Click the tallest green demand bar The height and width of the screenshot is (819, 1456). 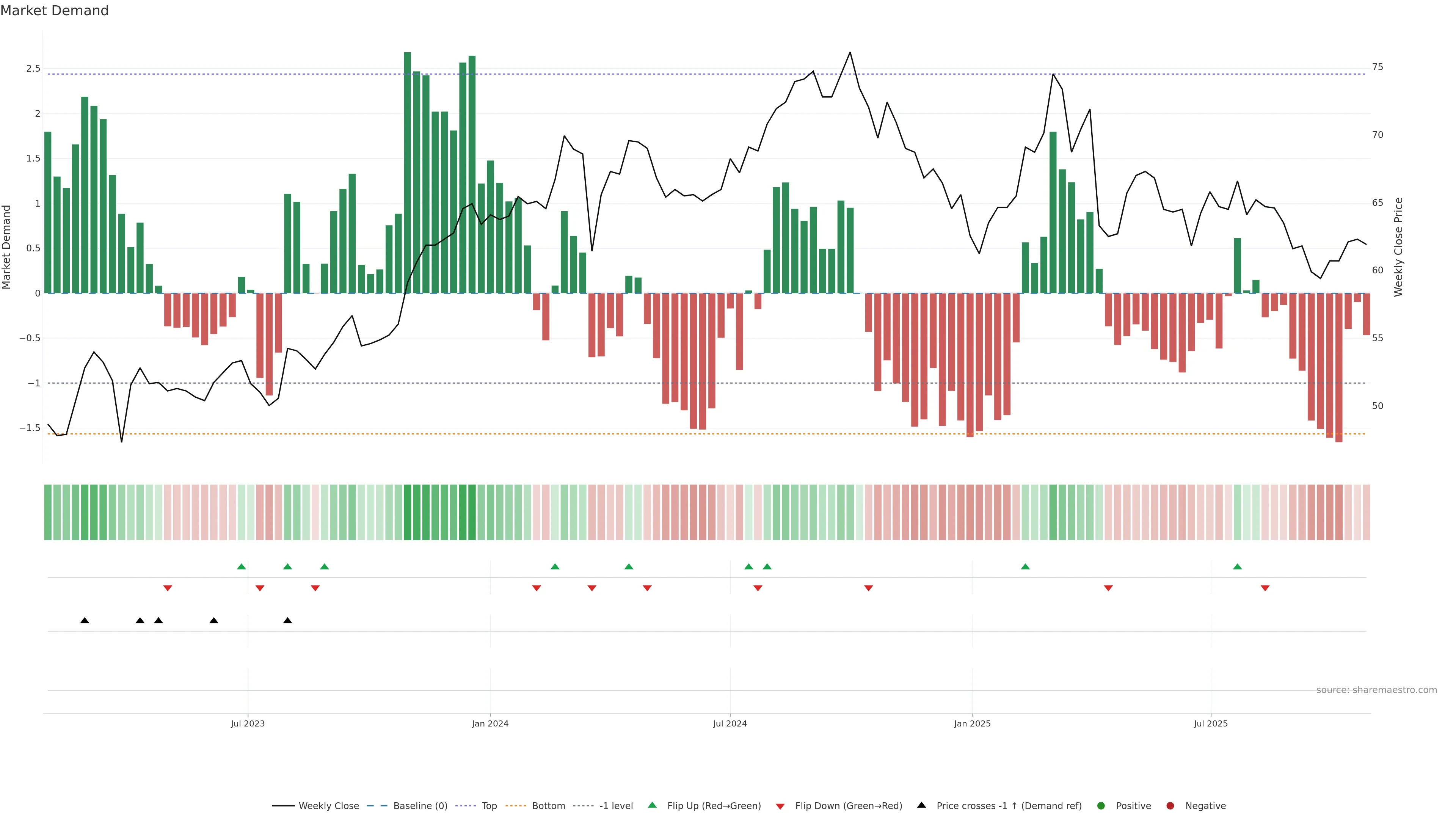pyautogui.click(x=408, y=169)
